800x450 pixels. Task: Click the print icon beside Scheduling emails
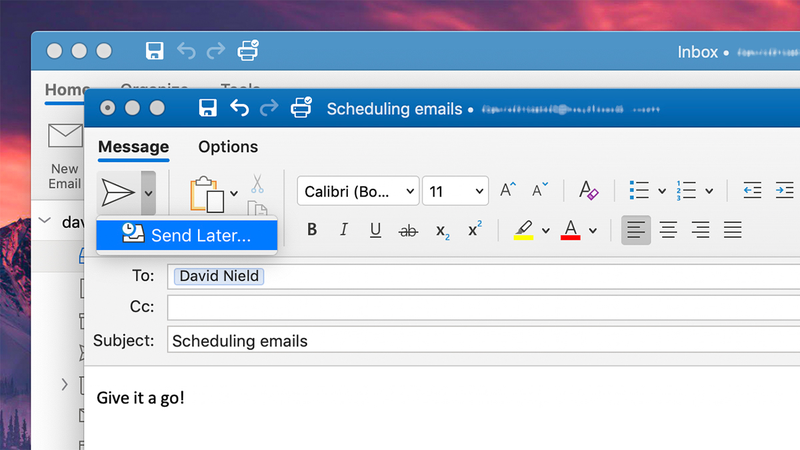(301, 107)
